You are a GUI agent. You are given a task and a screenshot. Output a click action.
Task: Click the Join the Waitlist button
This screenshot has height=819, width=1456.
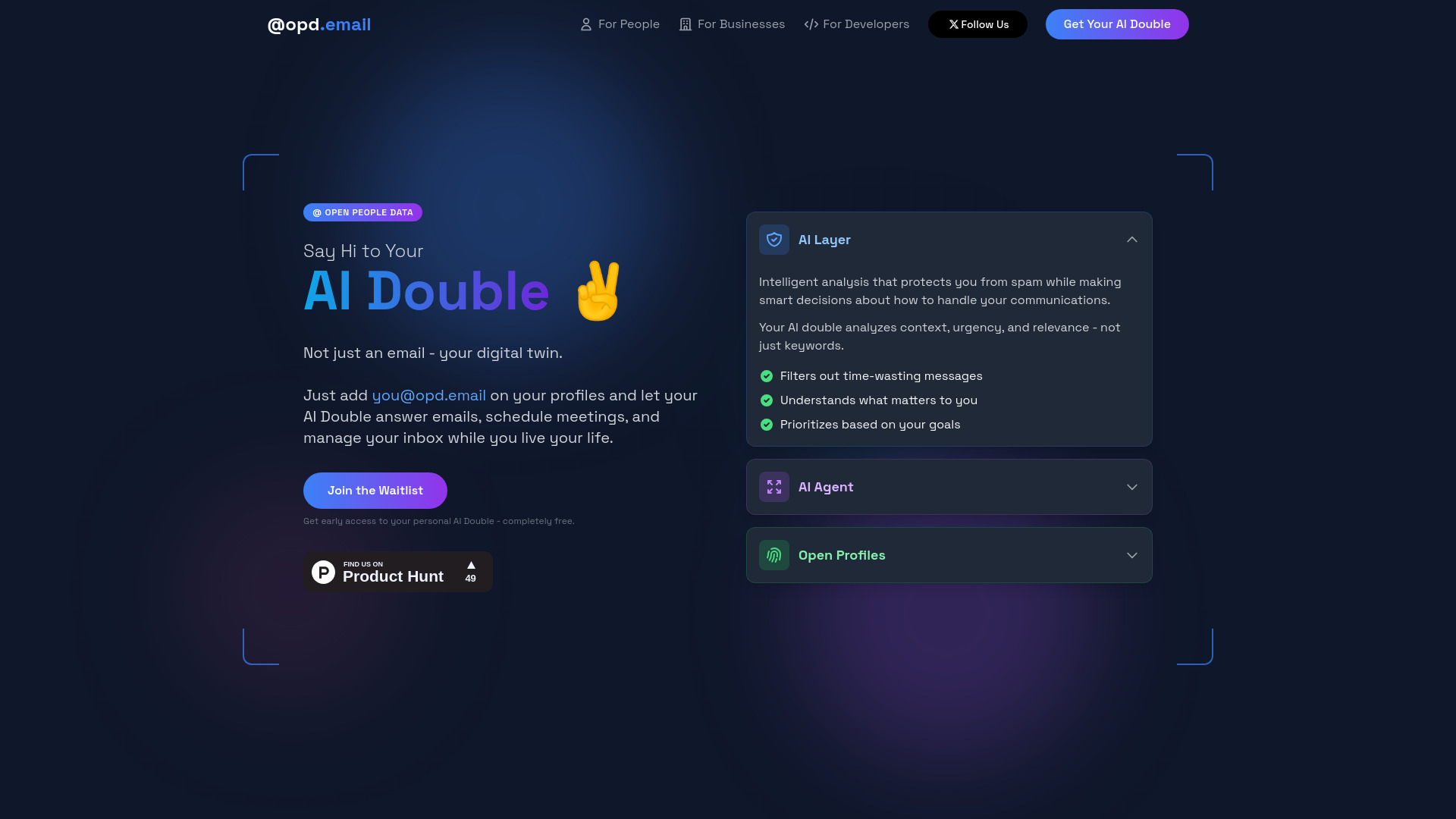pos(375,490)
